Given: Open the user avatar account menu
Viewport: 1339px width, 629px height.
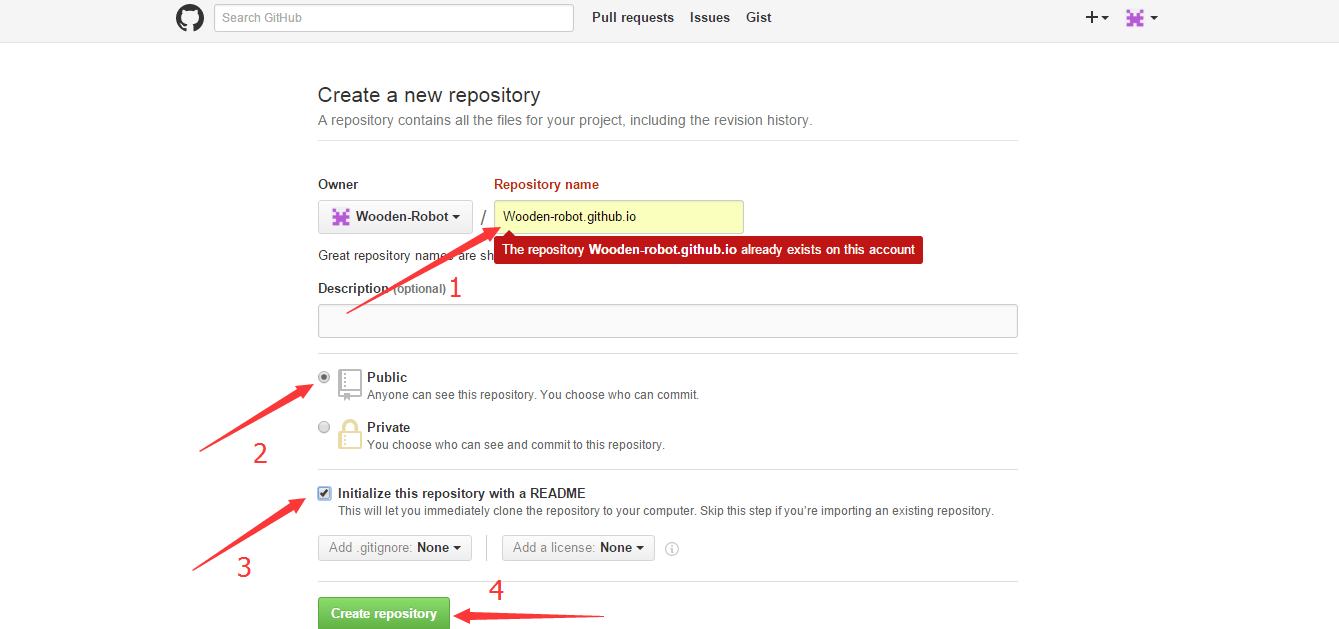Looking at the screenshot, I should pyautogui.click(x=1140, y=18).
